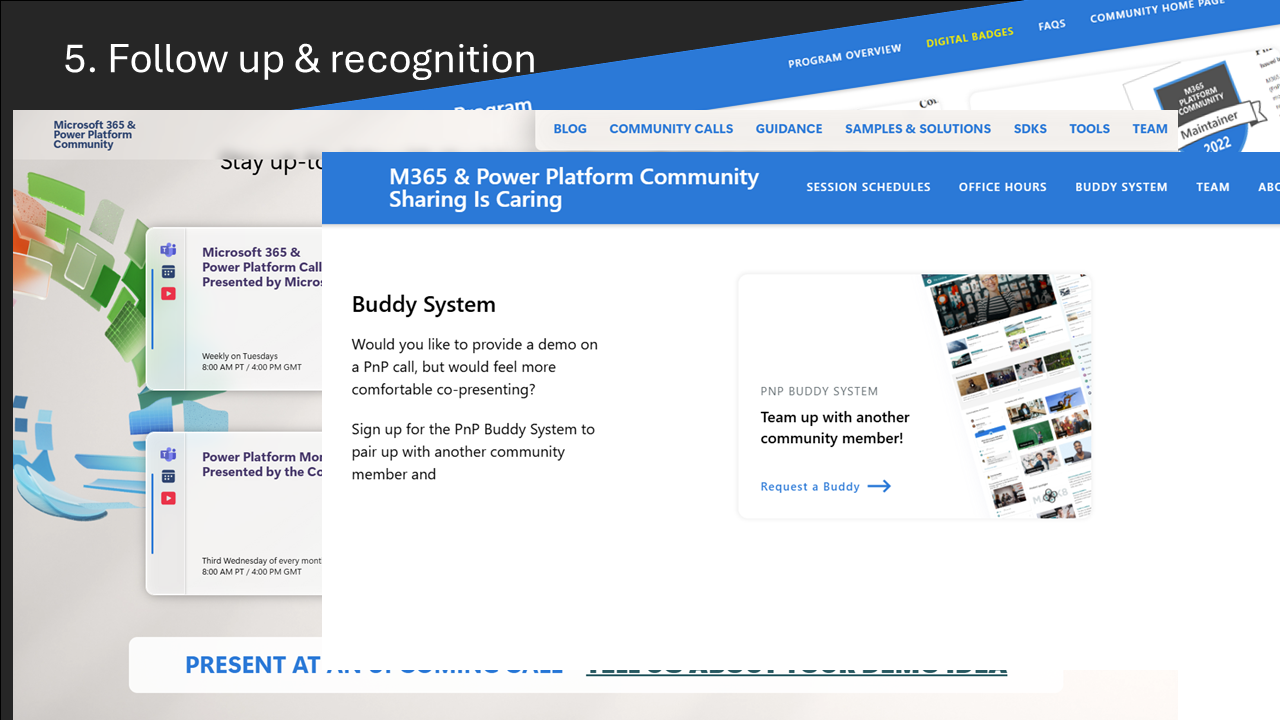Viewport: 1280px width, 720px height.
Task: Click the time below Third Wednesday of every month
Action: (x=252, y=572)
